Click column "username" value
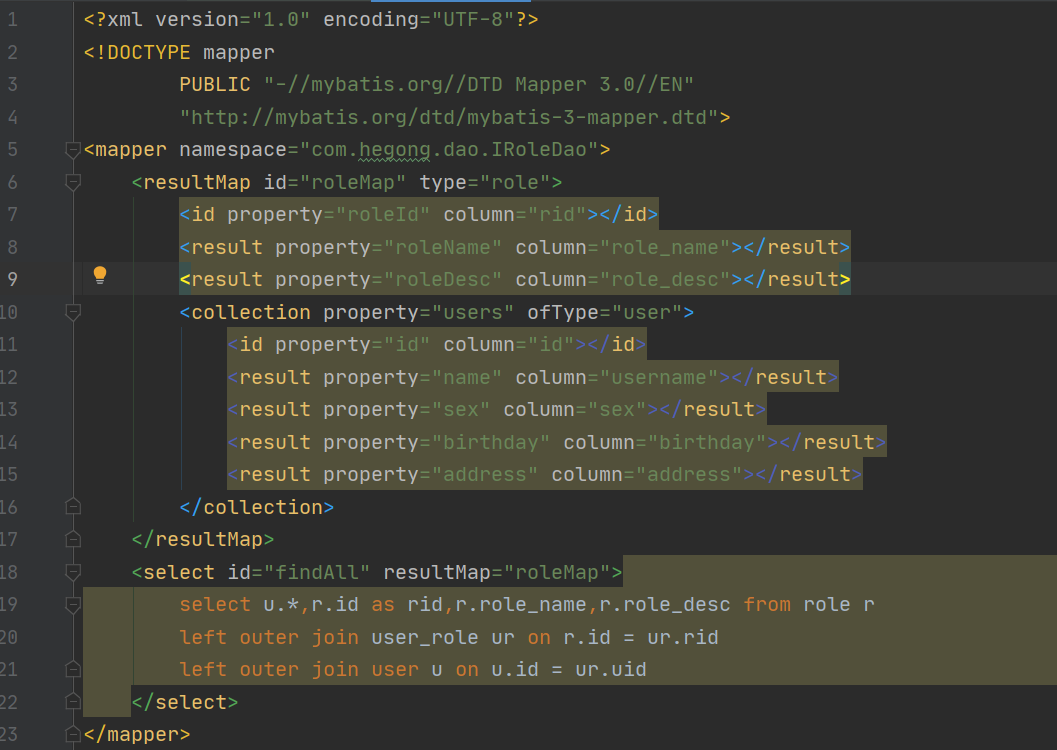Screen dimensions: 1057x750 659,377
